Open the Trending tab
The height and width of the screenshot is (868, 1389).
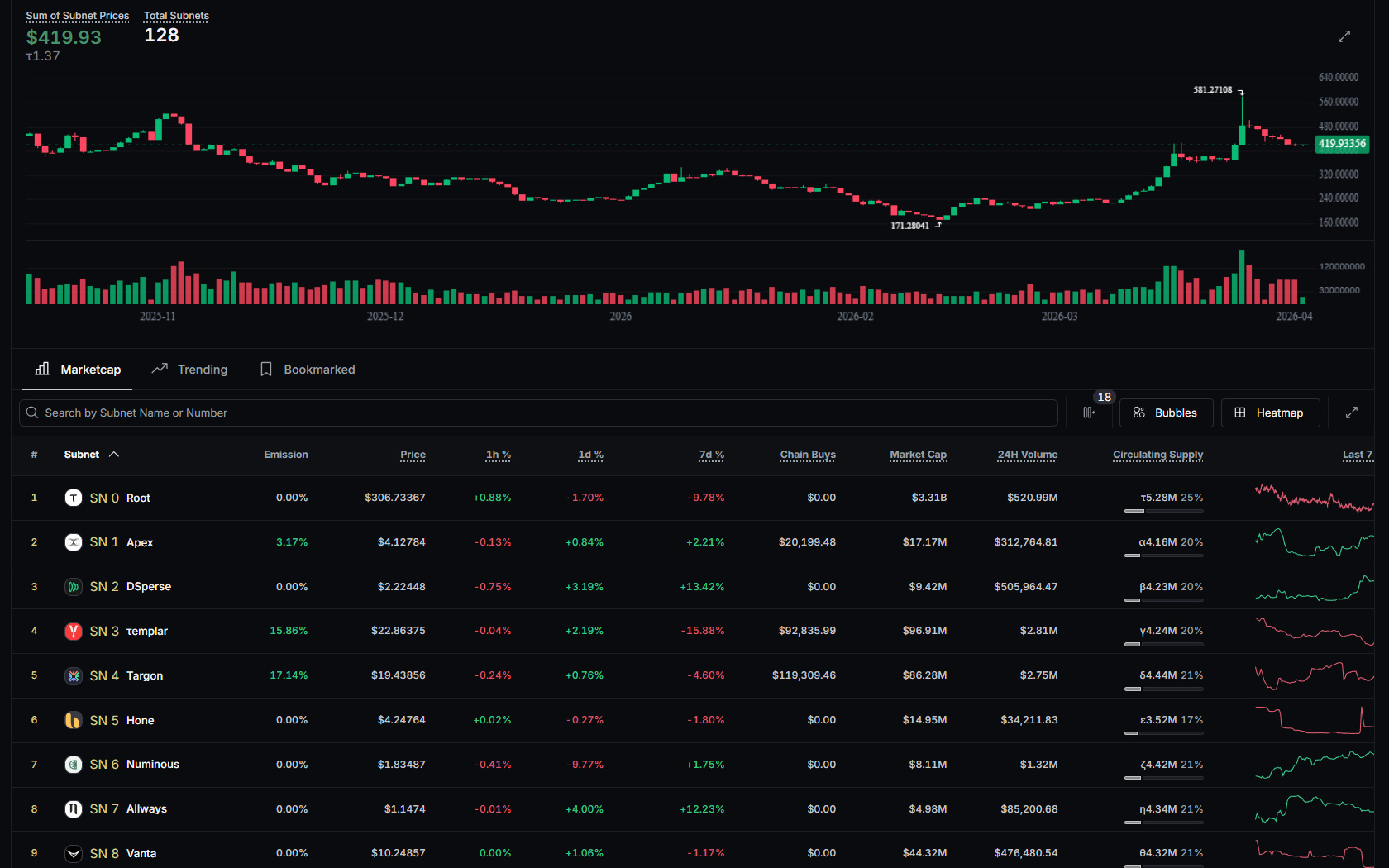pos(190,370)
